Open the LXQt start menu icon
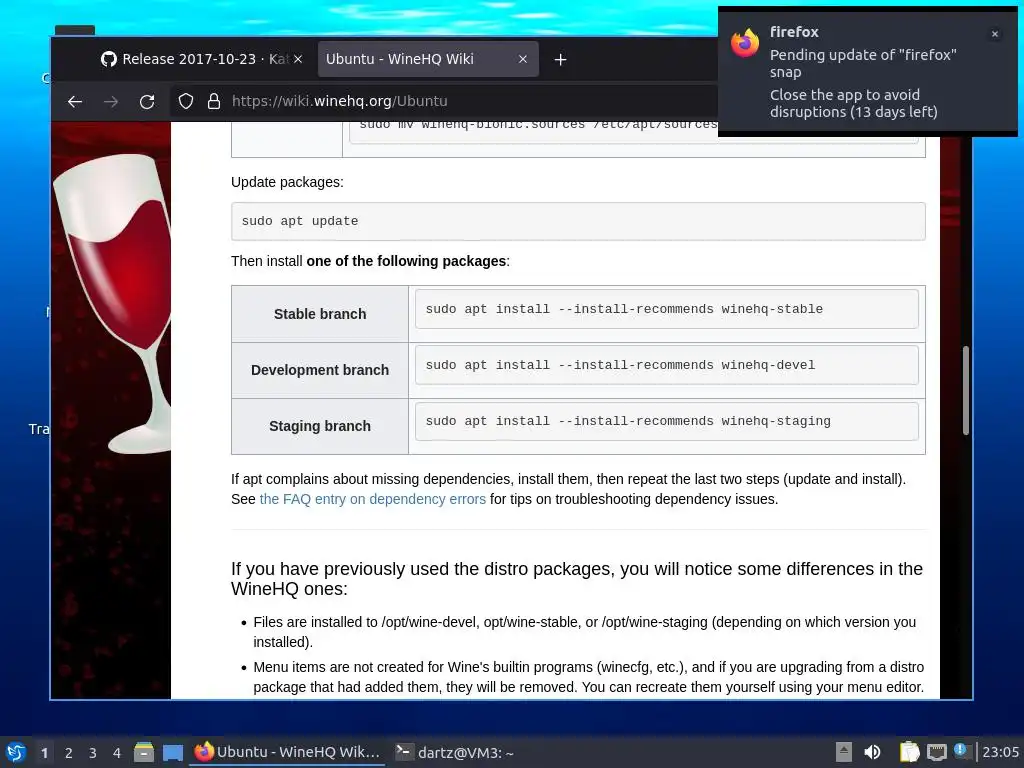Screen dimensions: 1024x768 16,752
